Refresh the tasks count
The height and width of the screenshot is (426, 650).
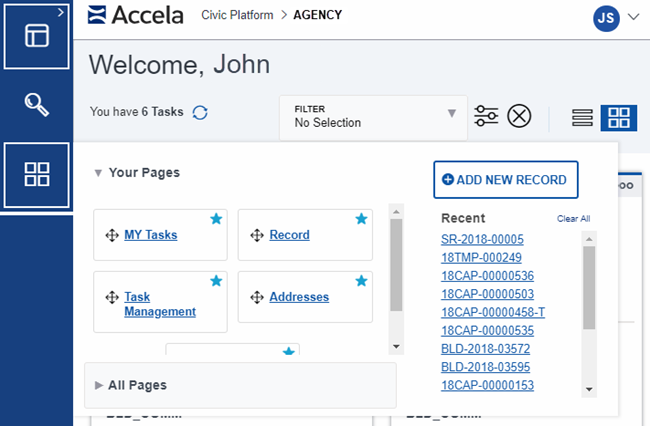click(x=200, y=112)
